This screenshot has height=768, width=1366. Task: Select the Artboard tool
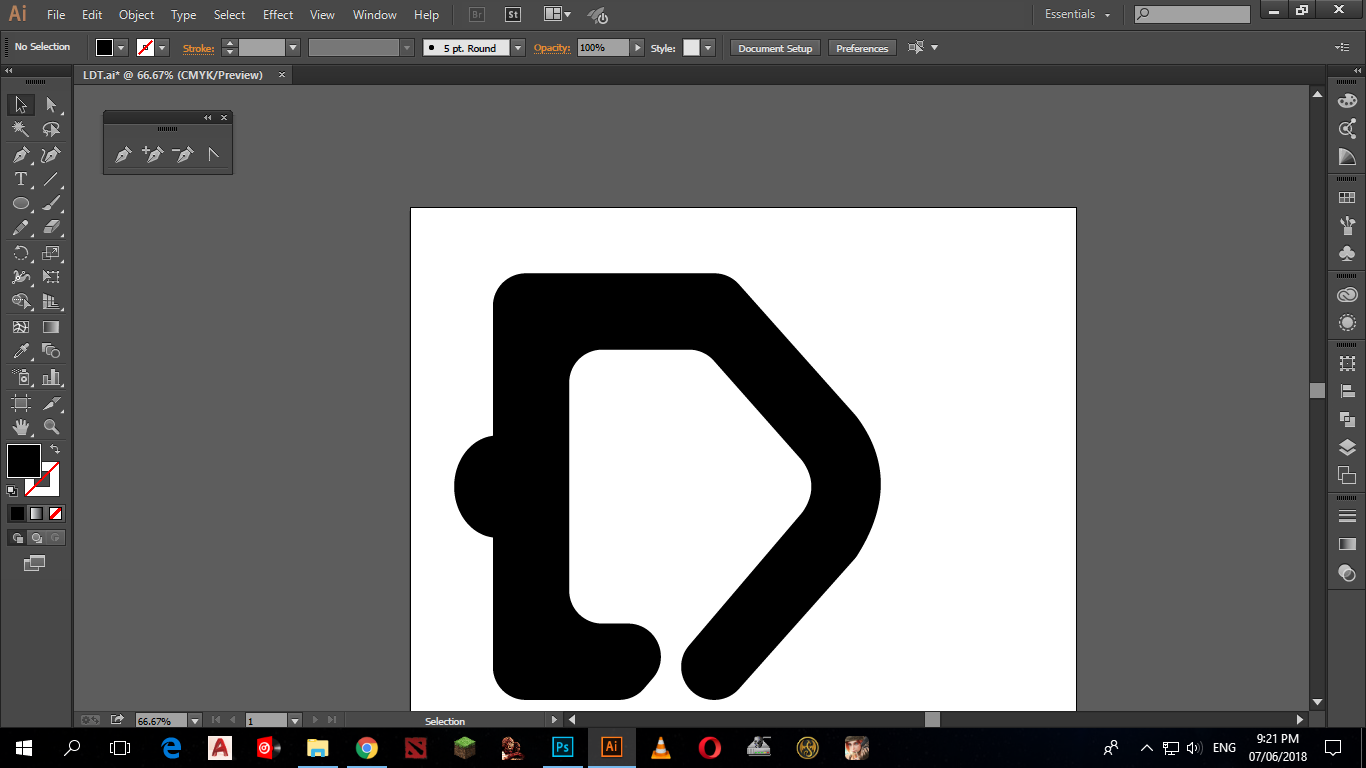(x=21, y=402)
